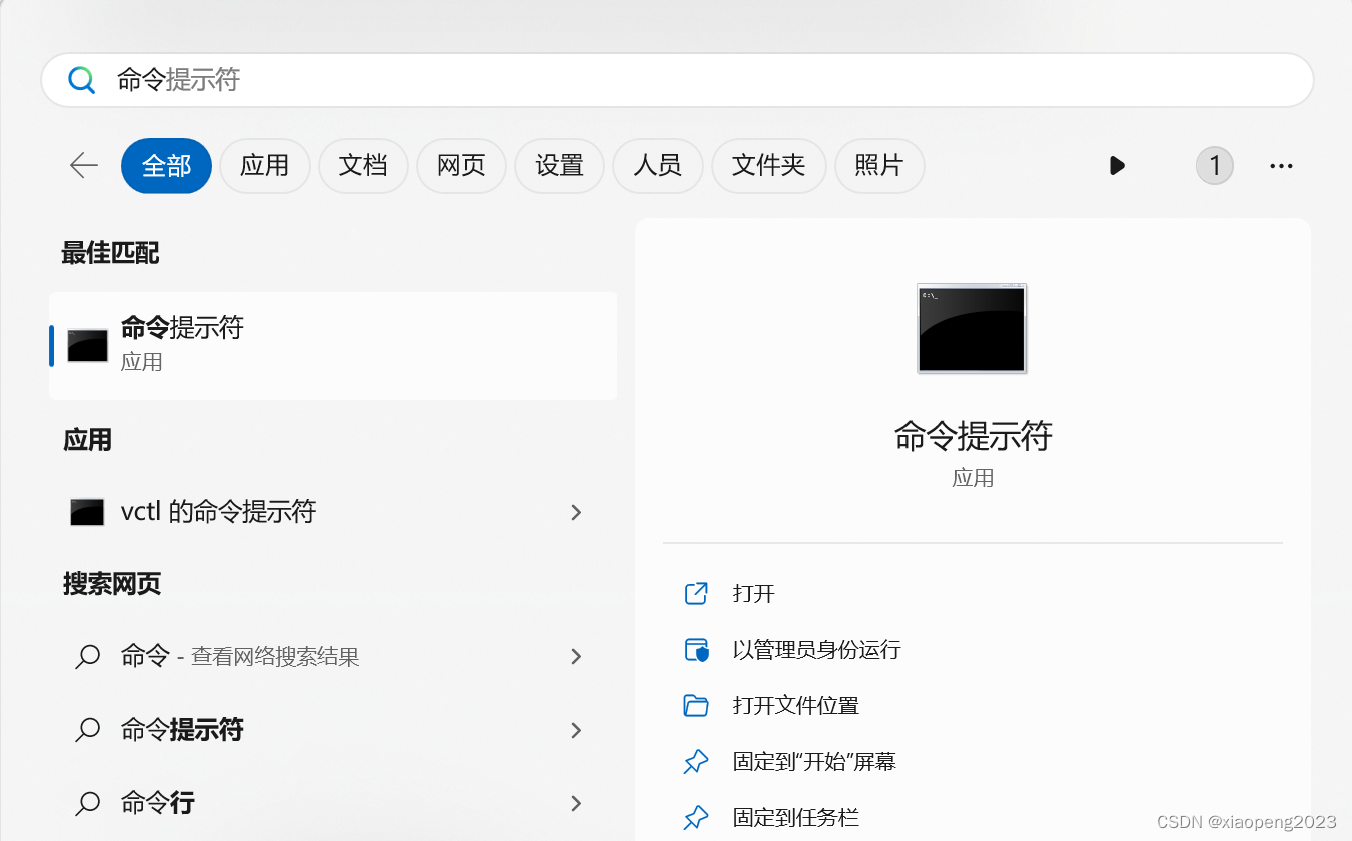The width and height of the screenshot is (1352, 841).
Task: Select the 全部 filter tab
Action: 166,166
